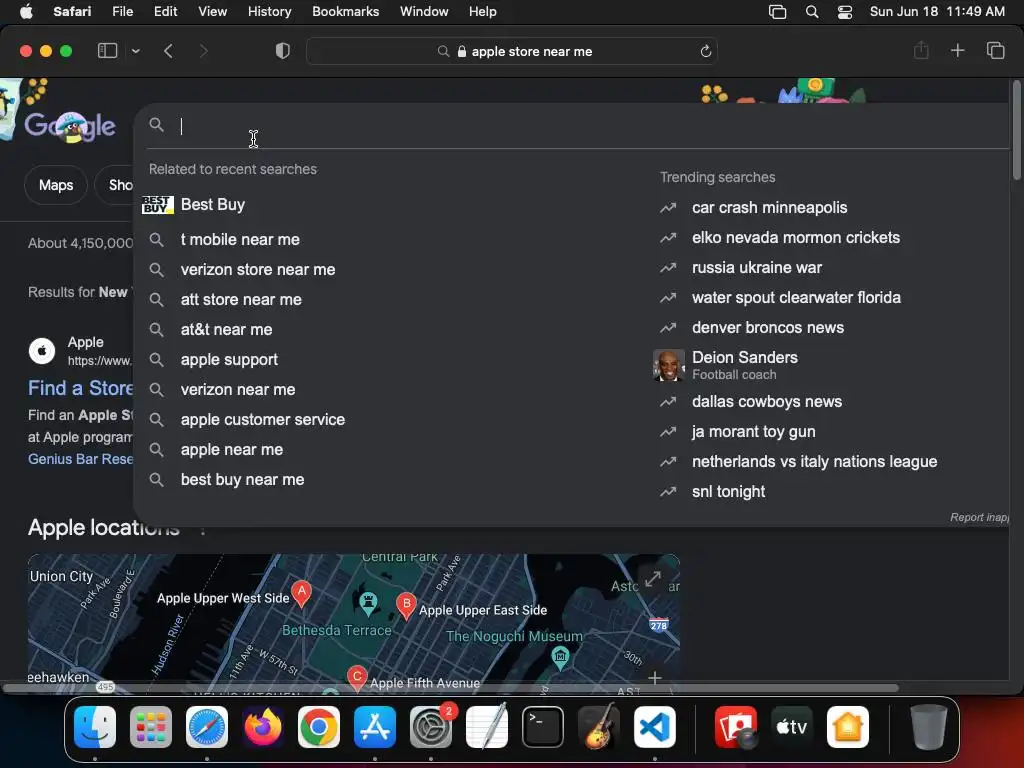
Task: Open the File menu
Action: pos(122,12)
